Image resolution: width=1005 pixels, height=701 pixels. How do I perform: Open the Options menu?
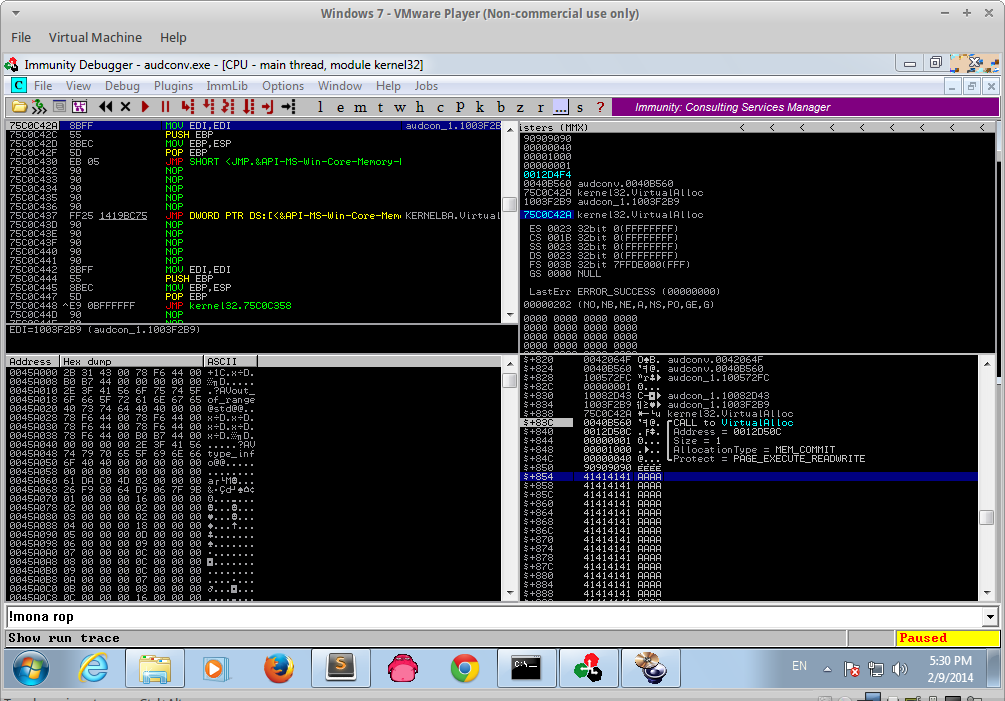(283, 86)
